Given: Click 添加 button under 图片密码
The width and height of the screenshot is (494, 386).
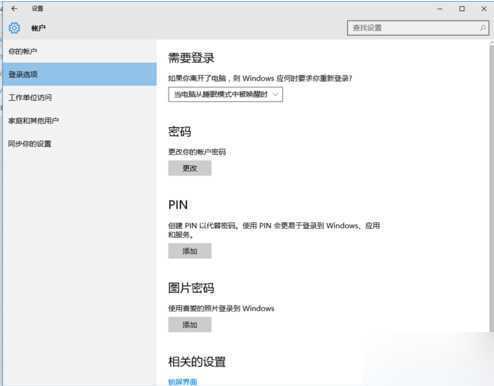Looking at the screenshot, I should coord(190,324).
